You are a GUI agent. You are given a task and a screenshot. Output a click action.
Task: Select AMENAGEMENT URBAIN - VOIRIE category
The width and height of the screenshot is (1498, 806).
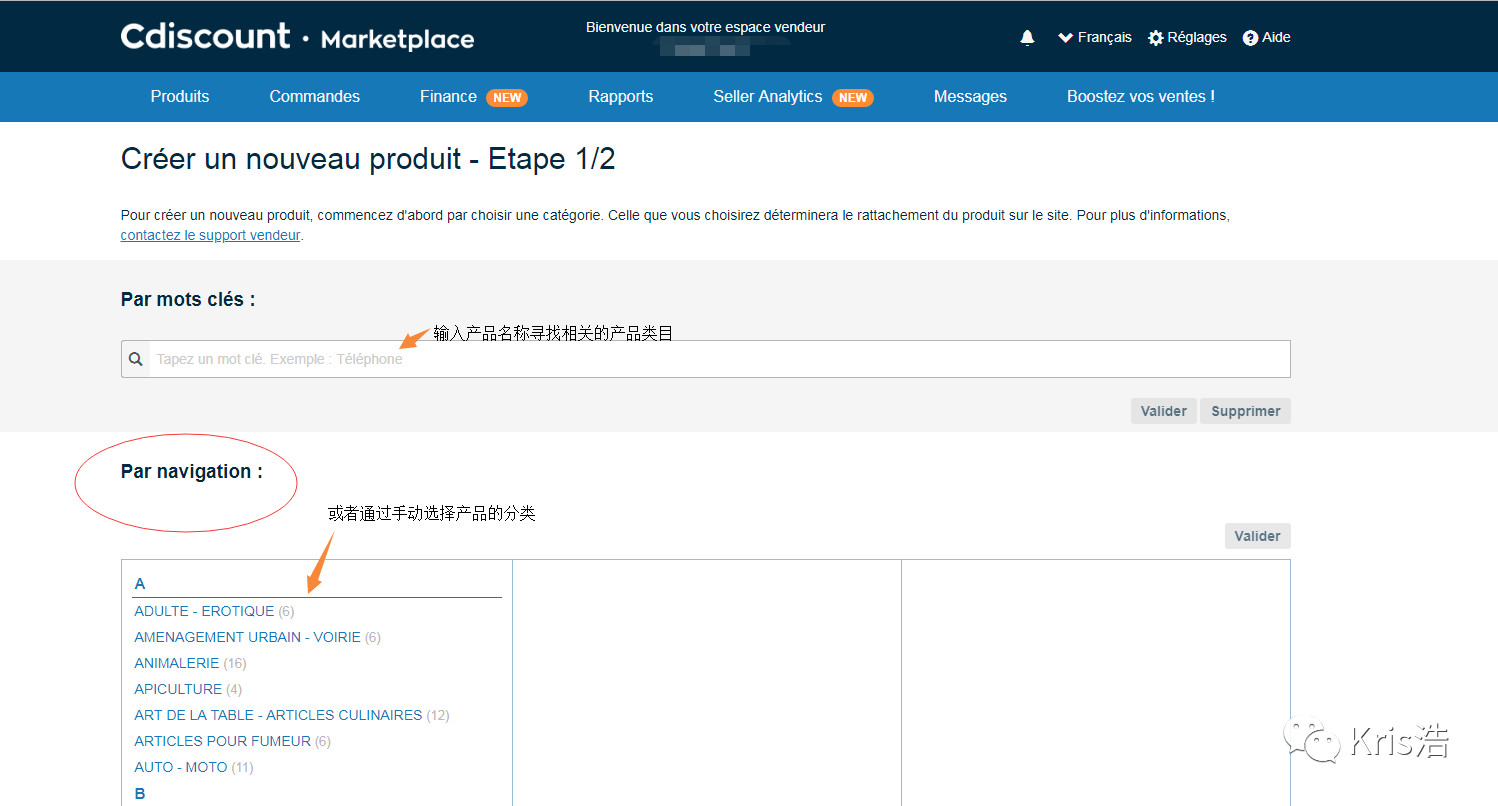[x=247, y=637]
